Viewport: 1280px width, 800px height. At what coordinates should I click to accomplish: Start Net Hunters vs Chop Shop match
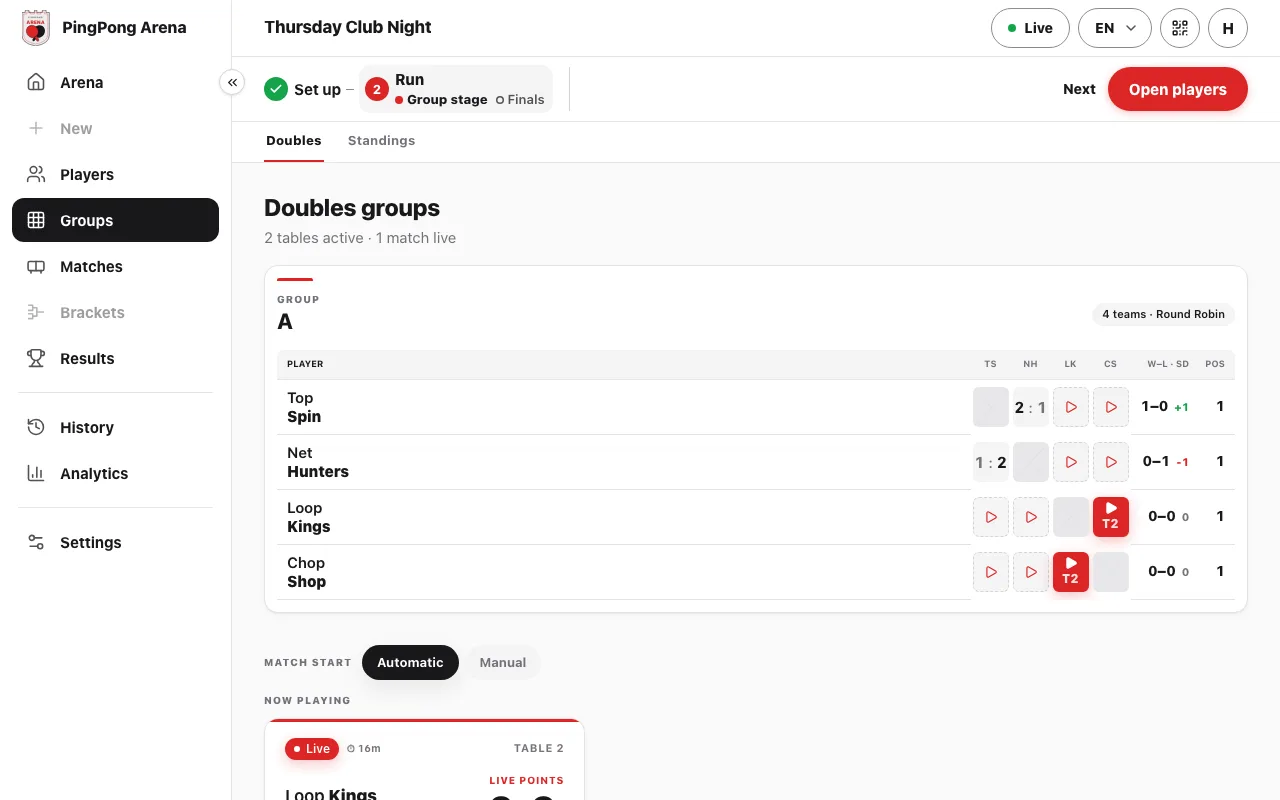point(1111,462)
